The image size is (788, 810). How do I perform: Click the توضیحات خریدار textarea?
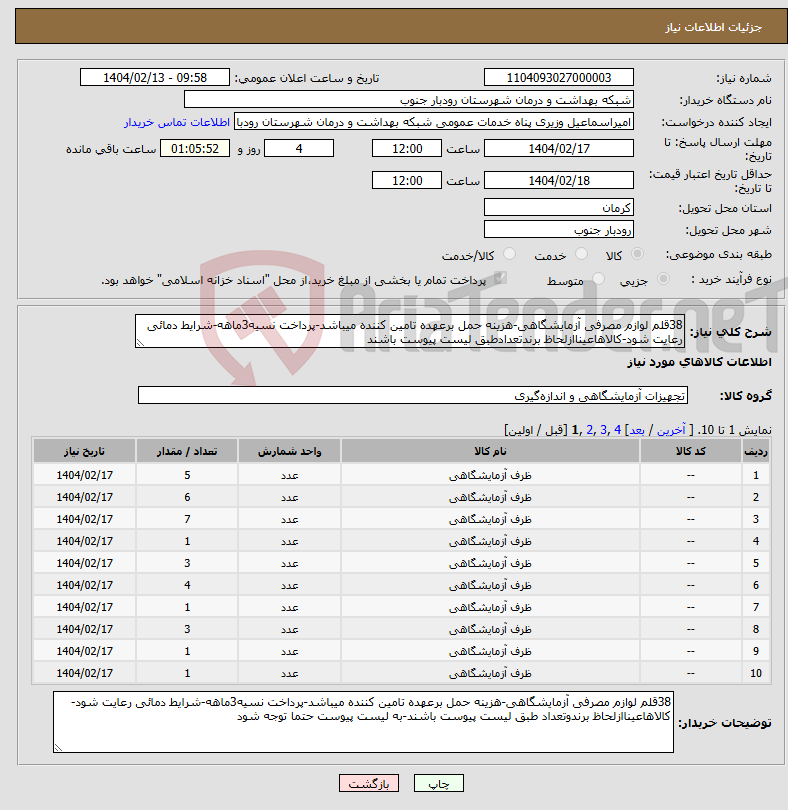tap(363, 722)
